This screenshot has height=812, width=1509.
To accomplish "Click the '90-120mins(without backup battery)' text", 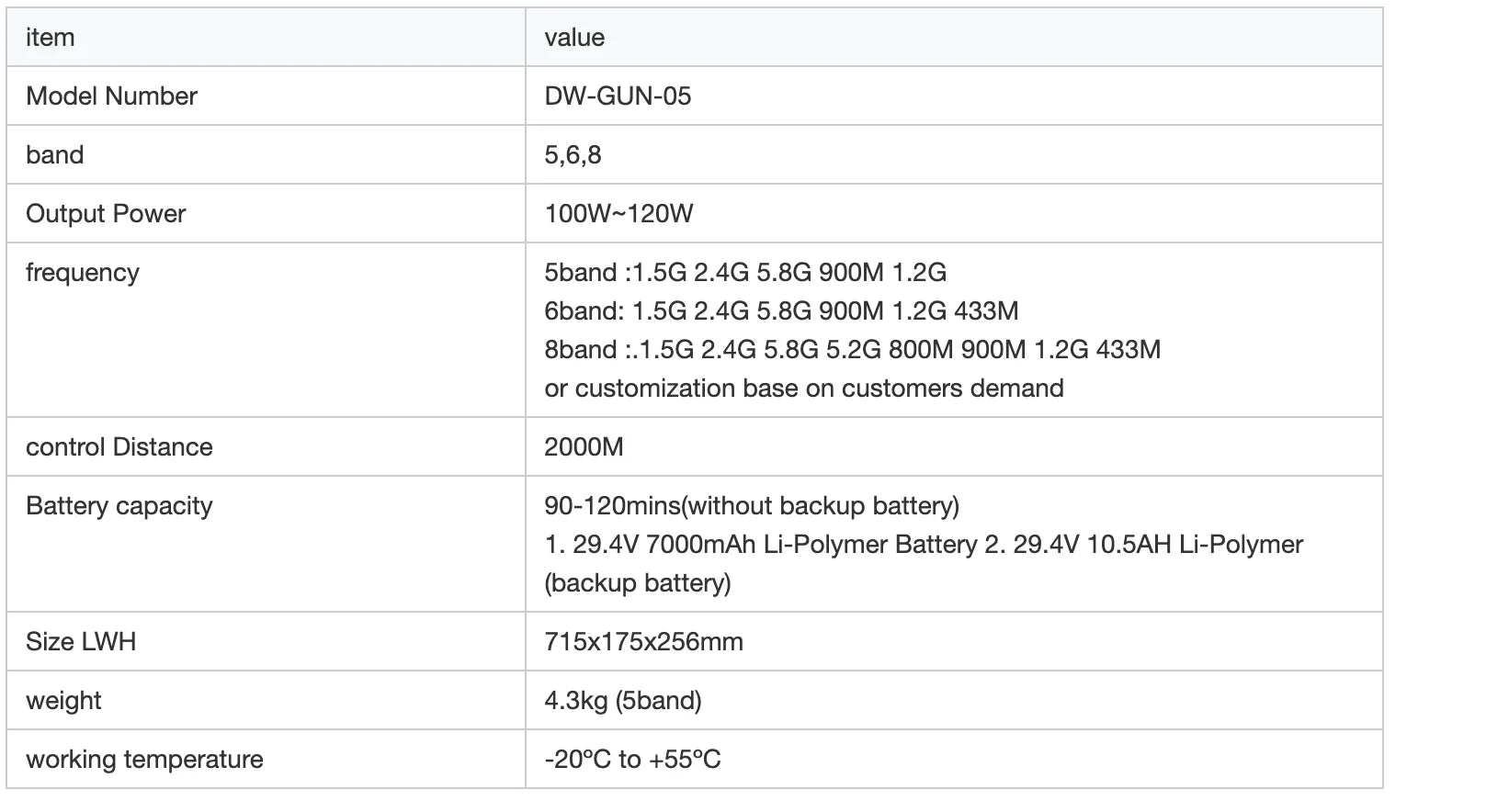I will click(752, 506).
